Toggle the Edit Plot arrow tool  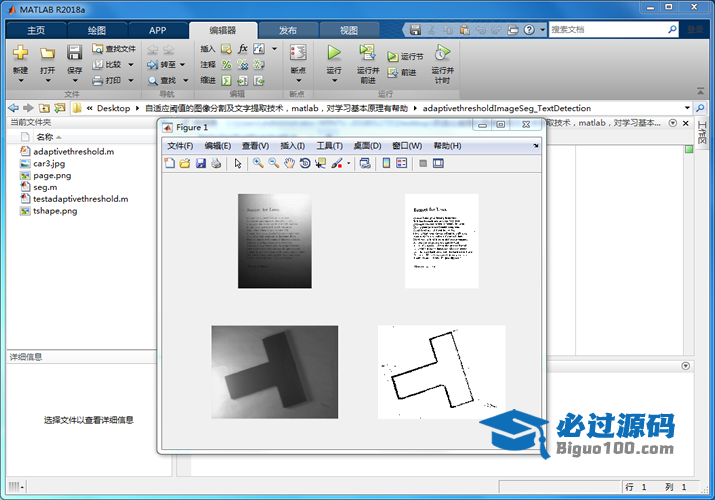click(238, 163)
